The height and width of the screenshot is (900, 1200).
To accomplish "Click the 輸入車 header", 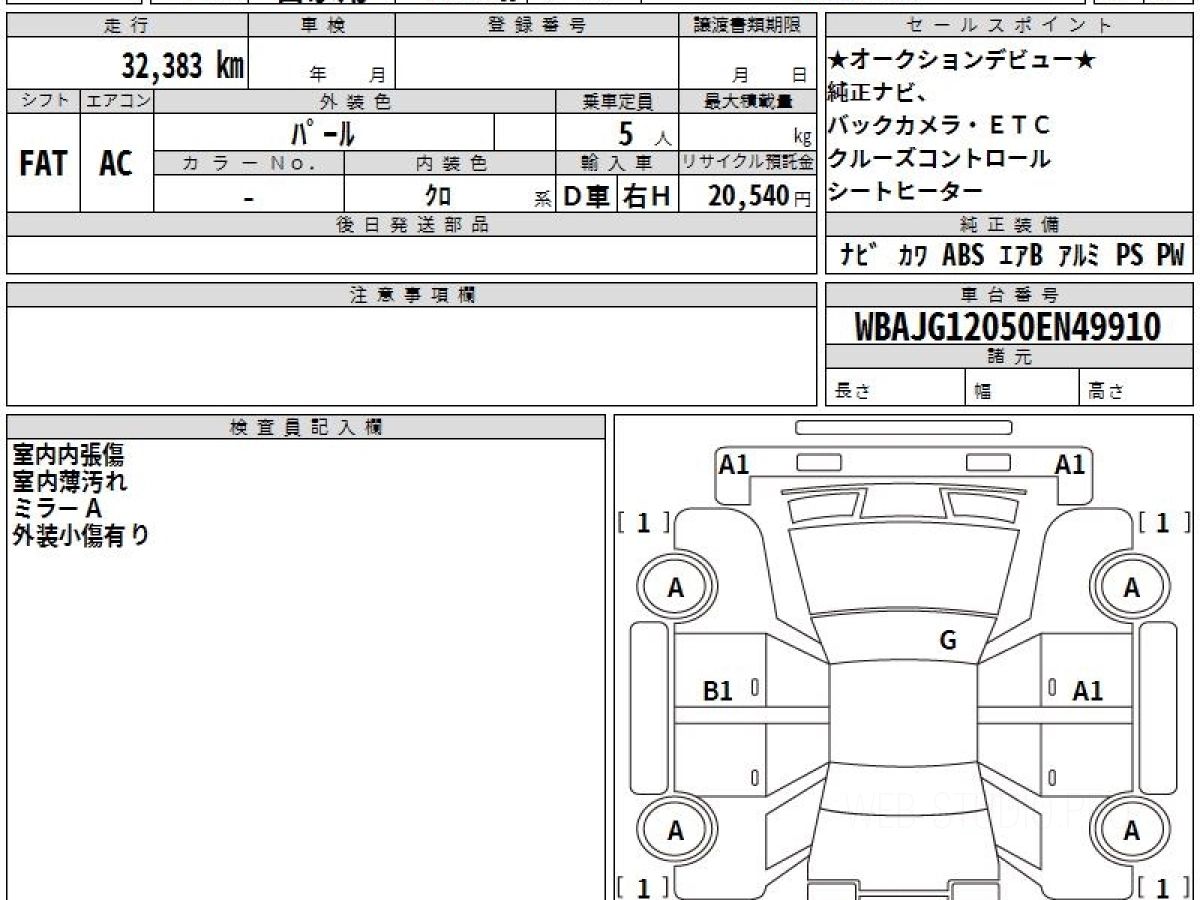I will coord(617,163).
